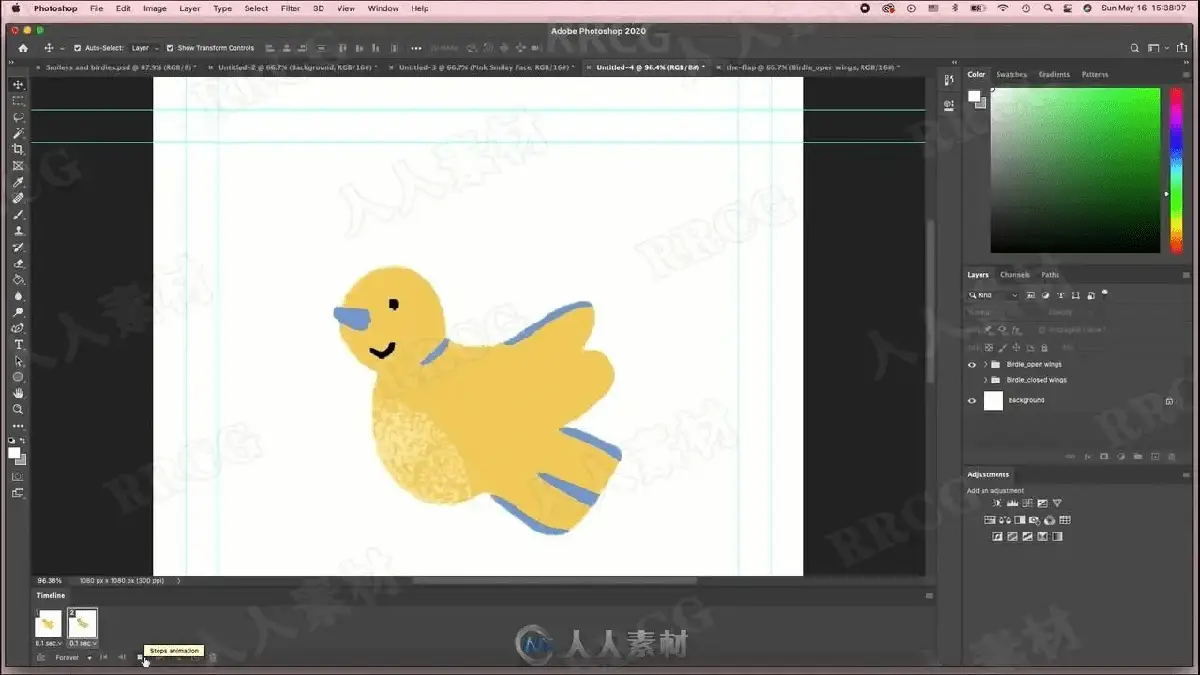
Task: Open the Adjustments panel menu
Action: [x=1186, y=475]
